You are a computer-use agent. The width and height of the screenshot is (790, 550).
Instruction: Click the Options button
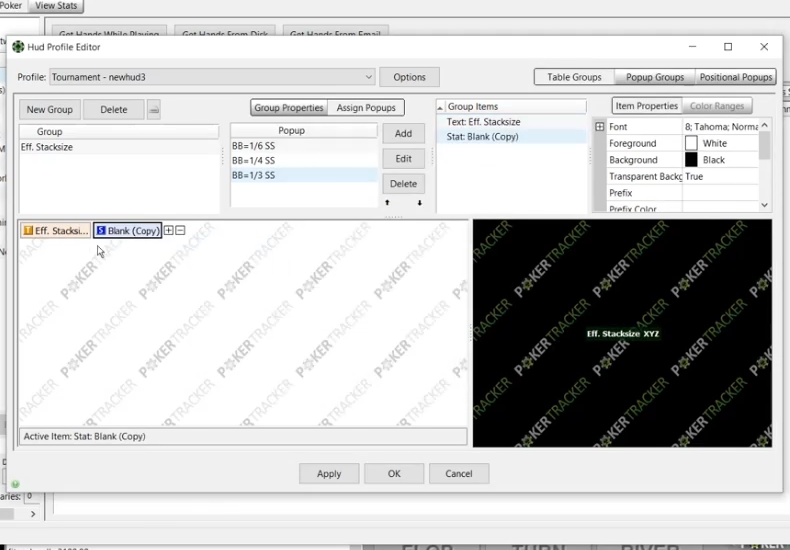(x=409, y=77)
